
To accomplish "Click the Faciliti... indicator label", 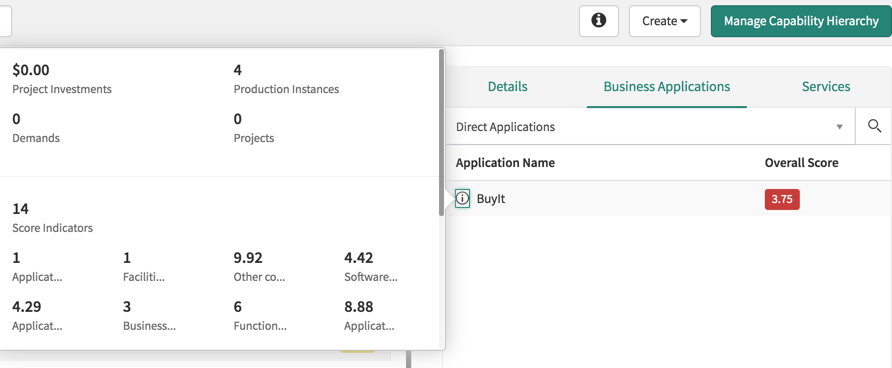I will tap(144, 278).
